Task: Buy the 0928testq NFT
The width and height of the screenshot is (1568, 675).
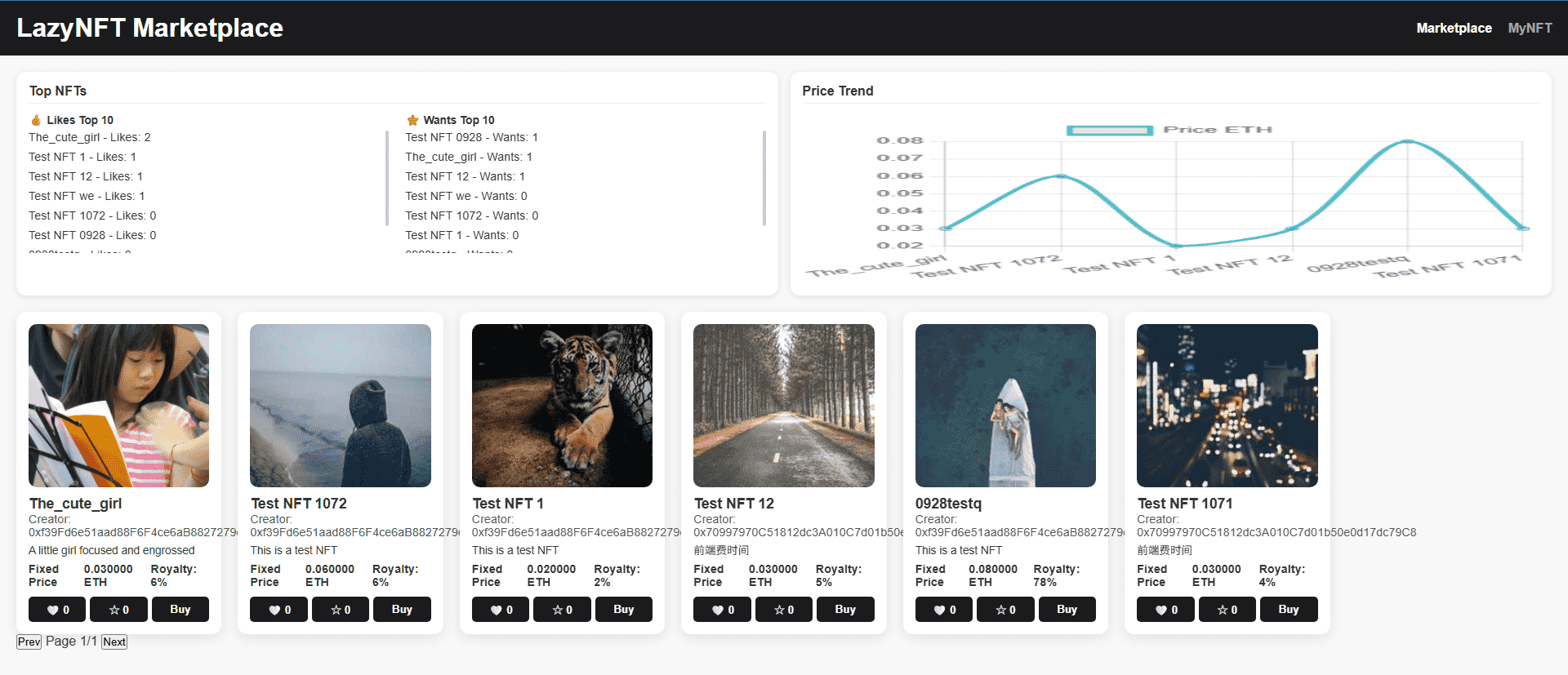Action: [x=1067, y=610]
